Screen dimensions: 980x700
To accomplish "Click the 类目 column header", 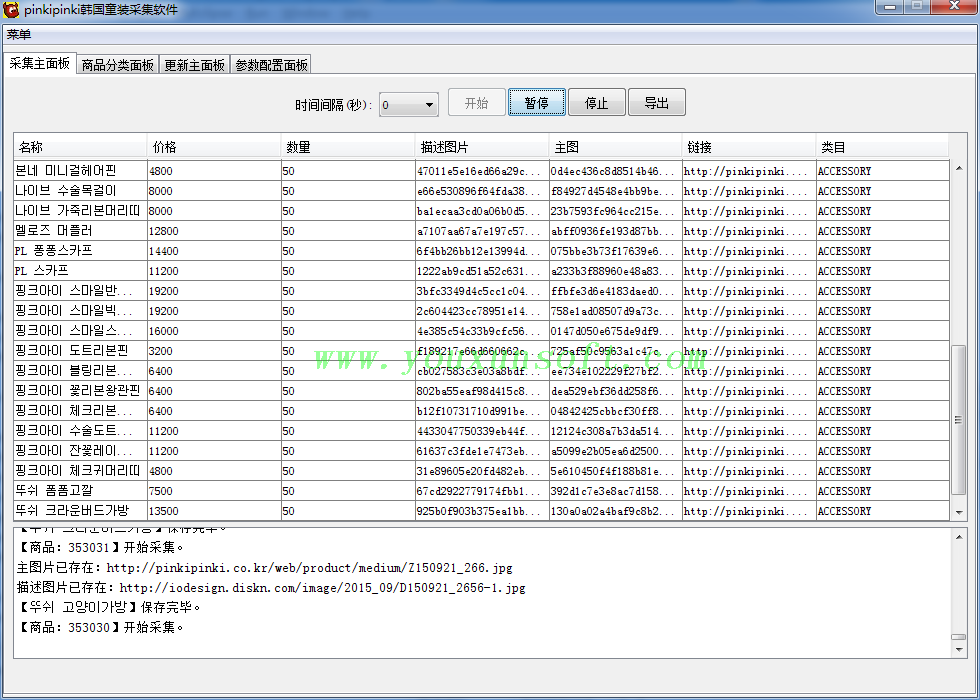I will pyautogui.click(x=882, y=148).
